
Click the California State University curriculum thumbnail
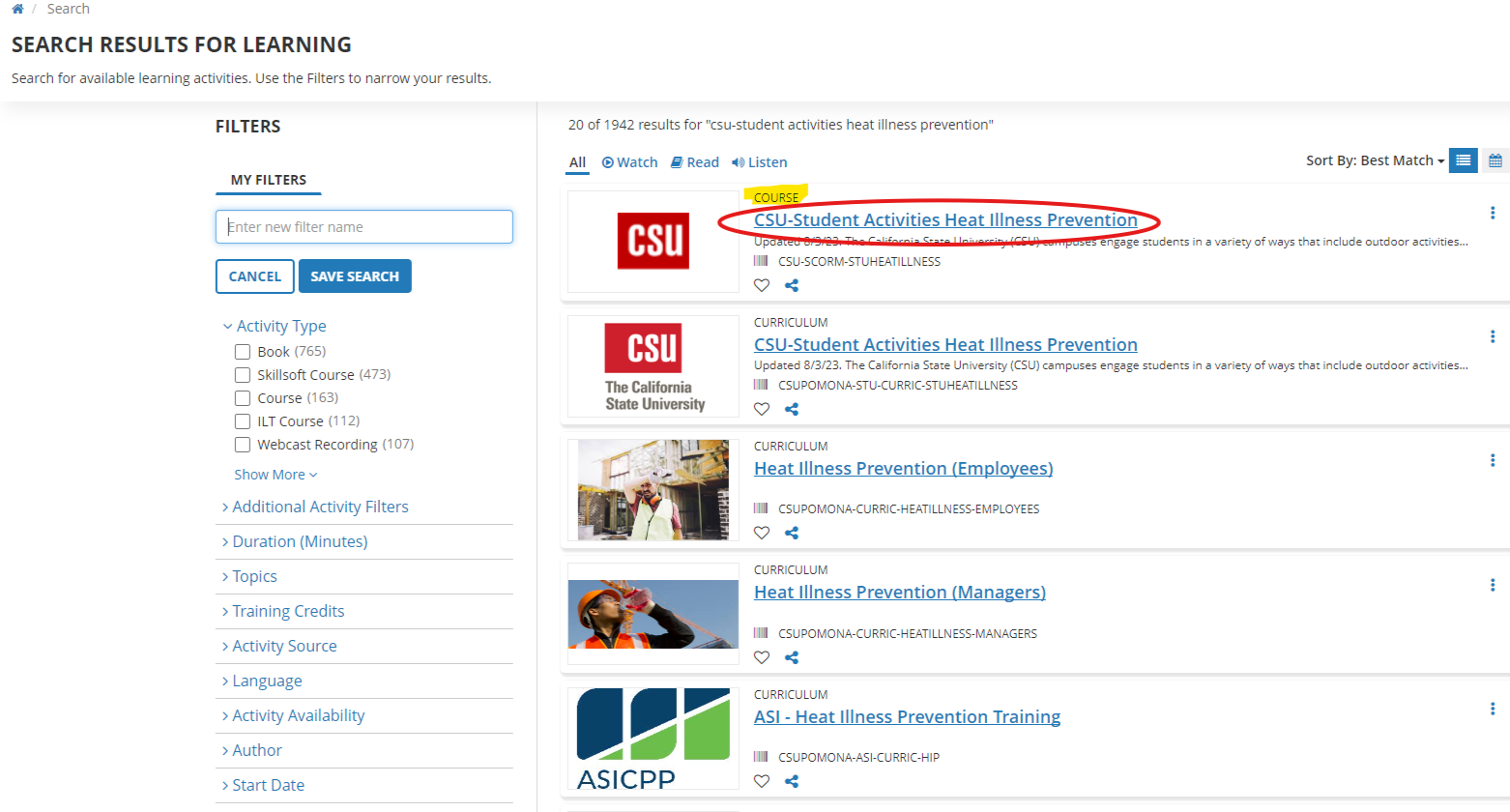[653, 366]
